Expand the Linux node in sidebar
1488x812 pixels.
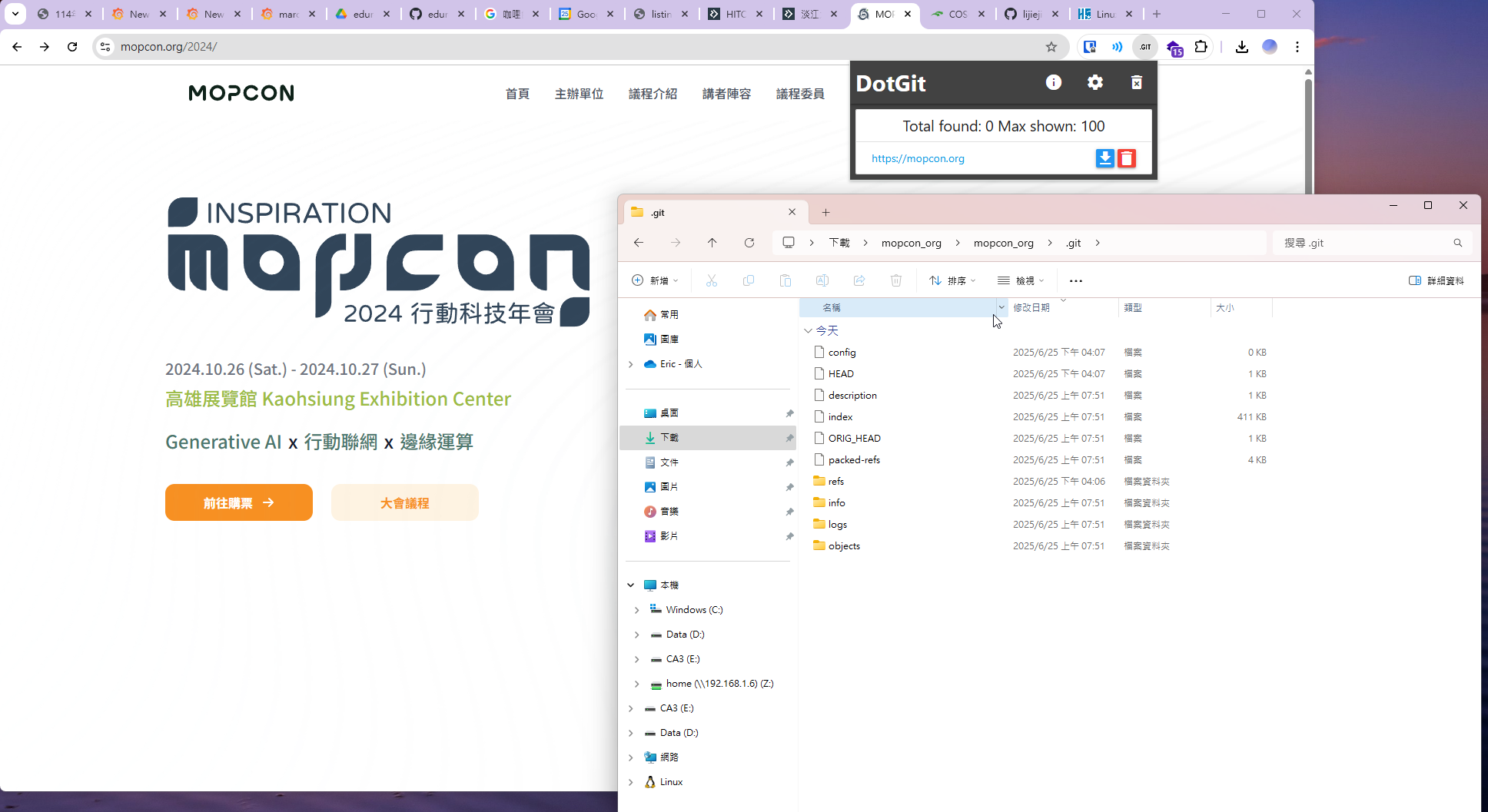coord(631,782)
